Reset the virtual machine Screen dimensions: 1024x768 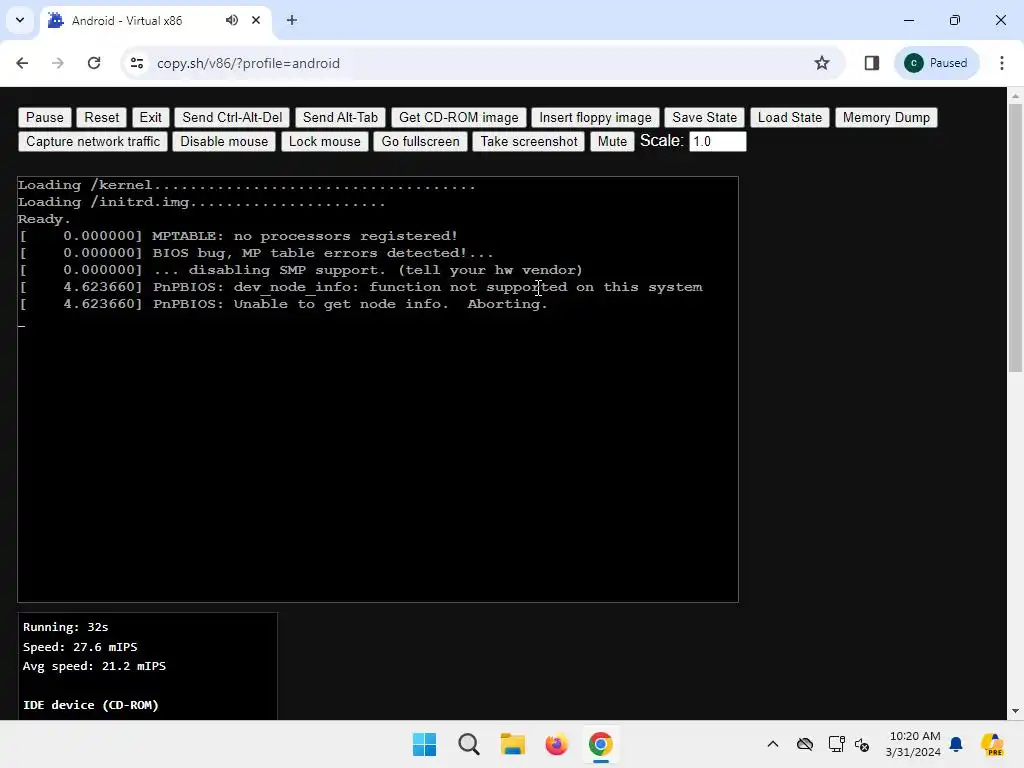coord(102,118)
